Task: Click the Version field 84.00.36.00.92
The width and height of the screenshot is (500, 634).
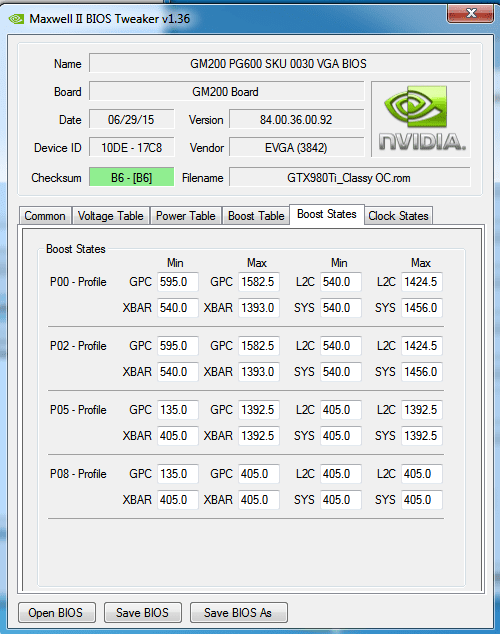Action: click(296, 120)
